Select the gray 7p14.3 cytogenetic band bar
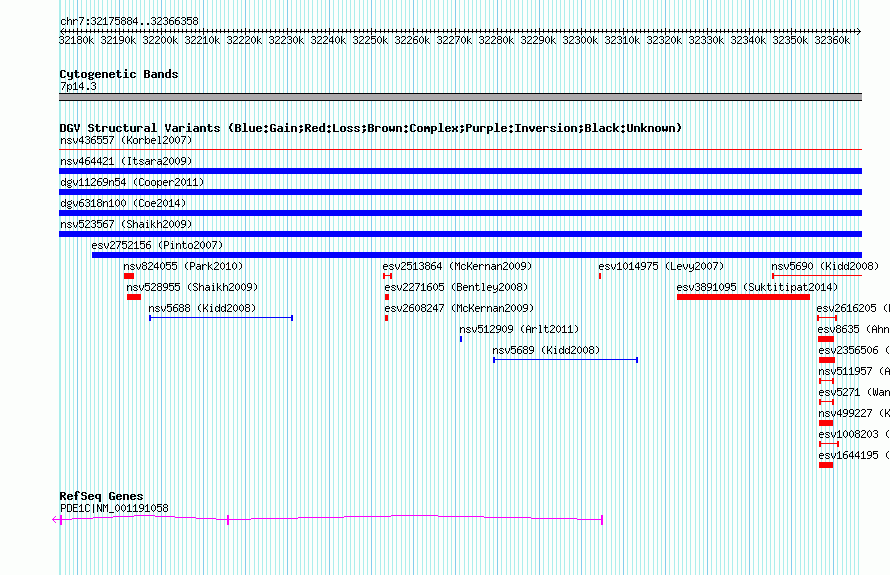Viewport: 890px width, 575px height. click(460, 97)
